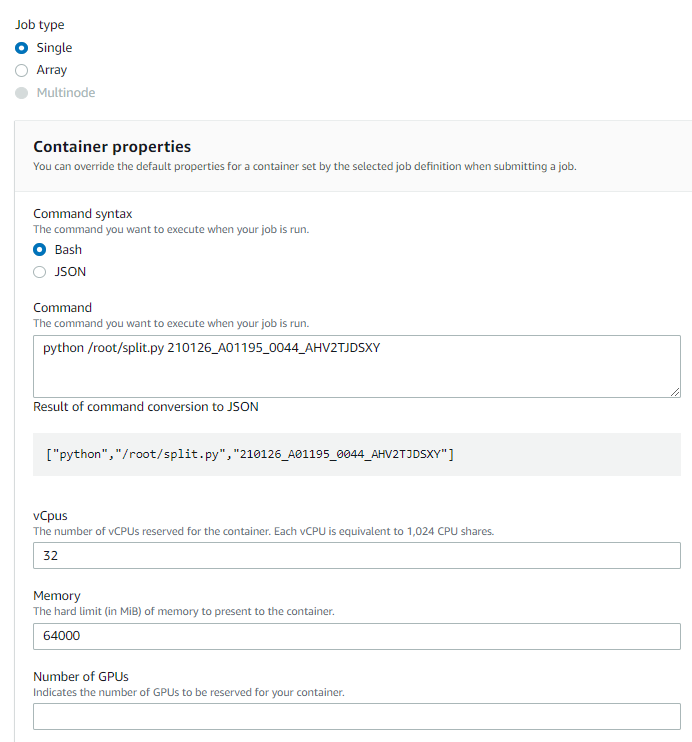Image resolution: width=692 pixels, height=742 pixels.
Task: Click the Command textarea resize handle
Action: pos(675,392)
